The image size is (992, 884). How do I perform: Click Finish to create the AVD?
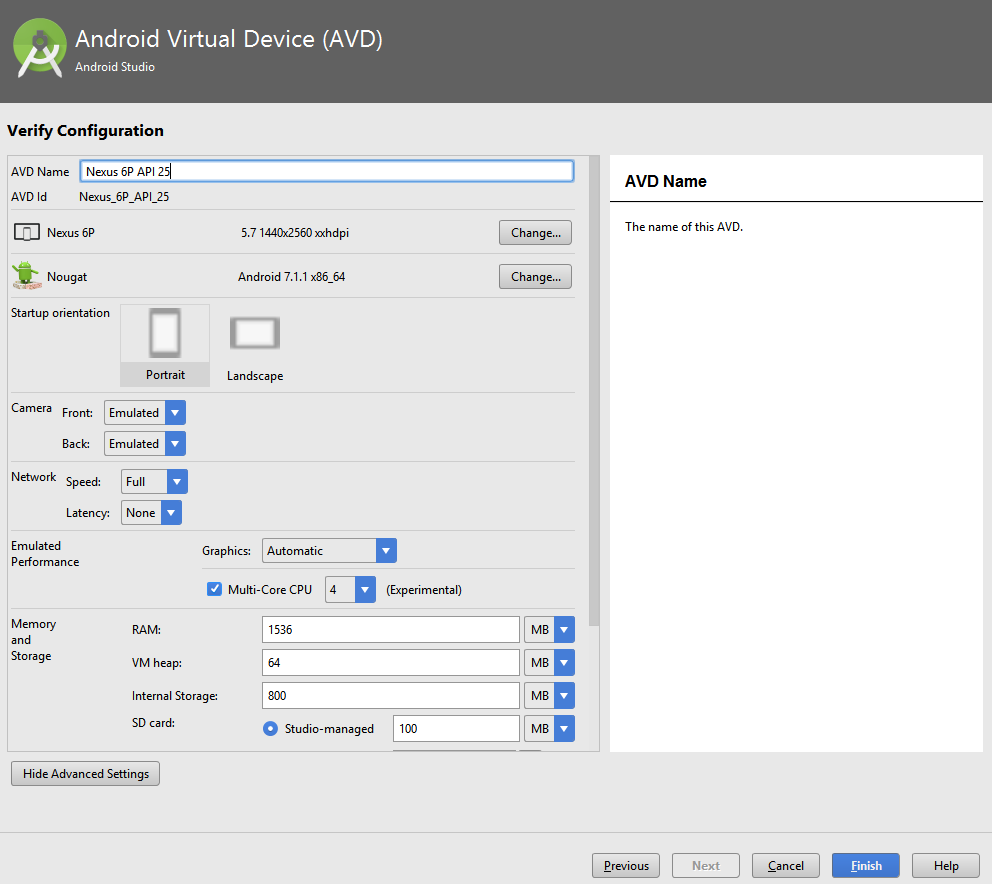pos(865,866)
